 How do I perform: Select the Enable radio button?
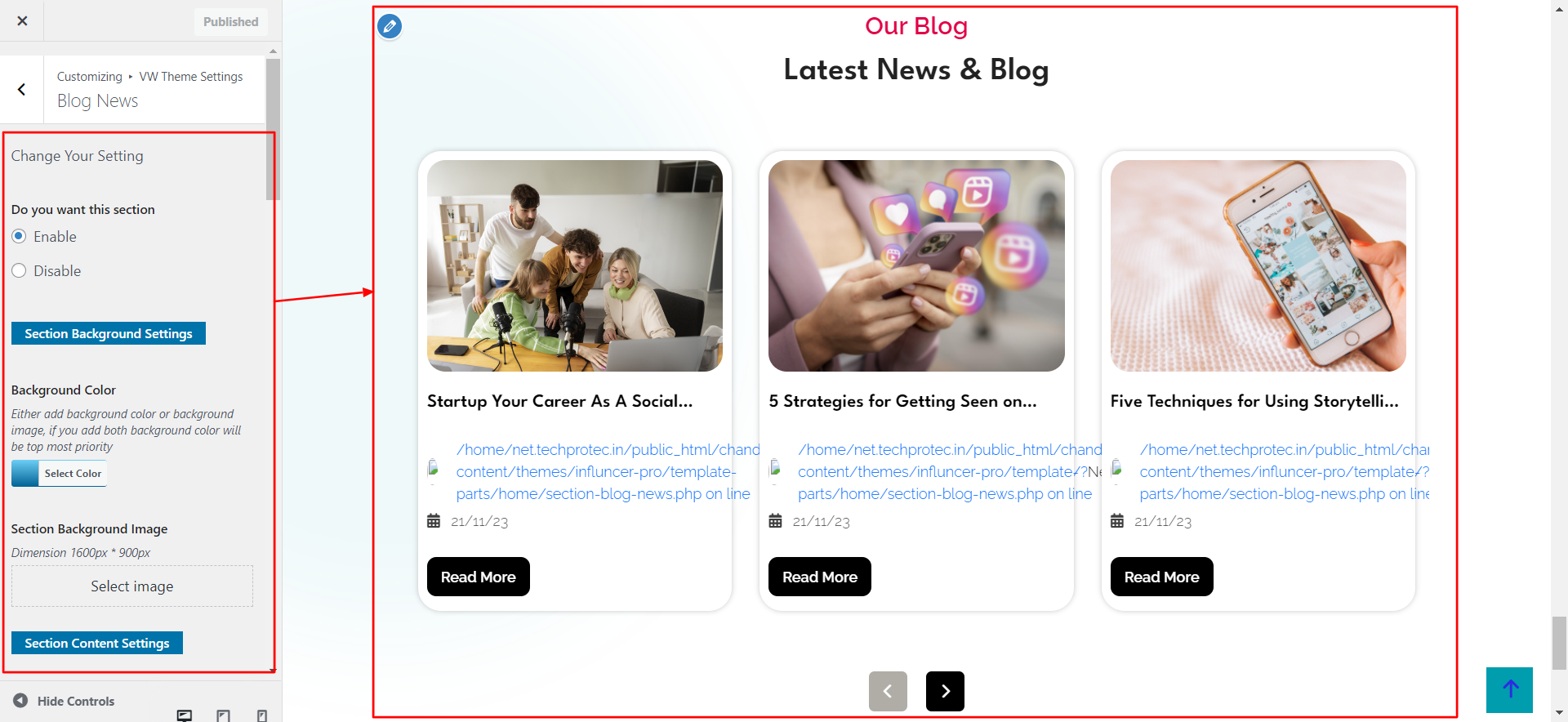point(19,236)
